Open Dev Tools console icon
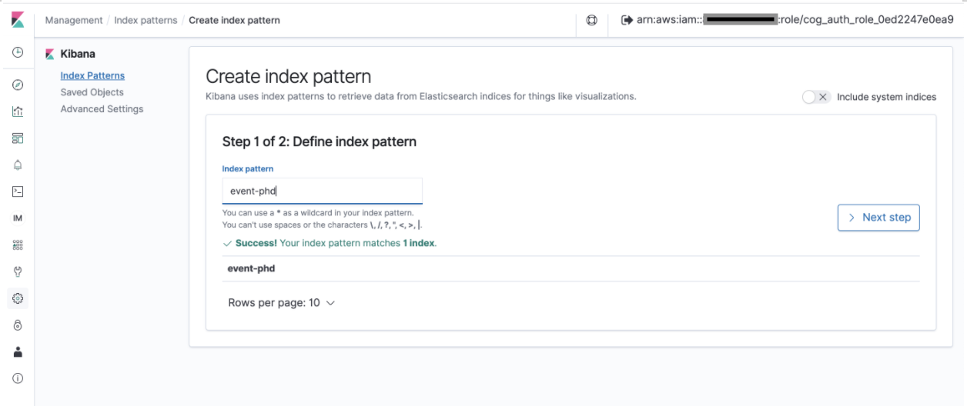Image resolution: width=968 pixels, height=406 pixels. [17, 191]
